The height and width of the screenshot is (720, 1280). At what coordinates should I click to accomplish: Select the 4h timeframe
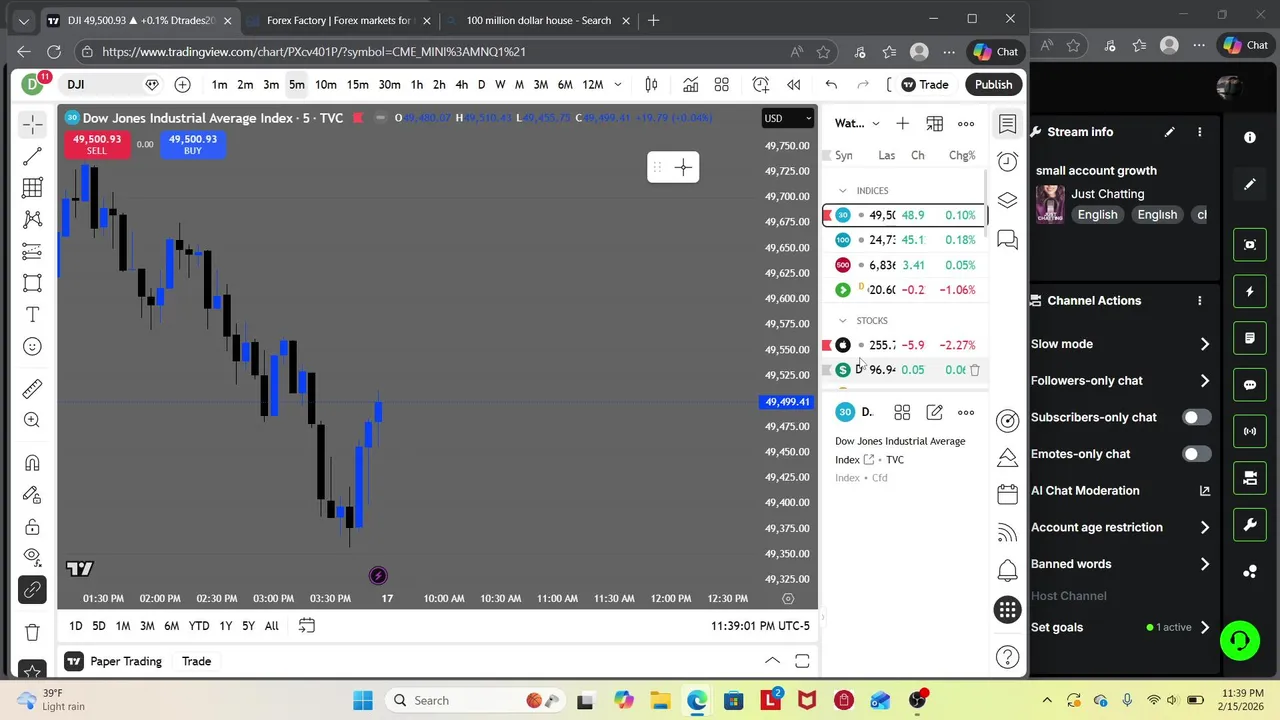point(461,85)
